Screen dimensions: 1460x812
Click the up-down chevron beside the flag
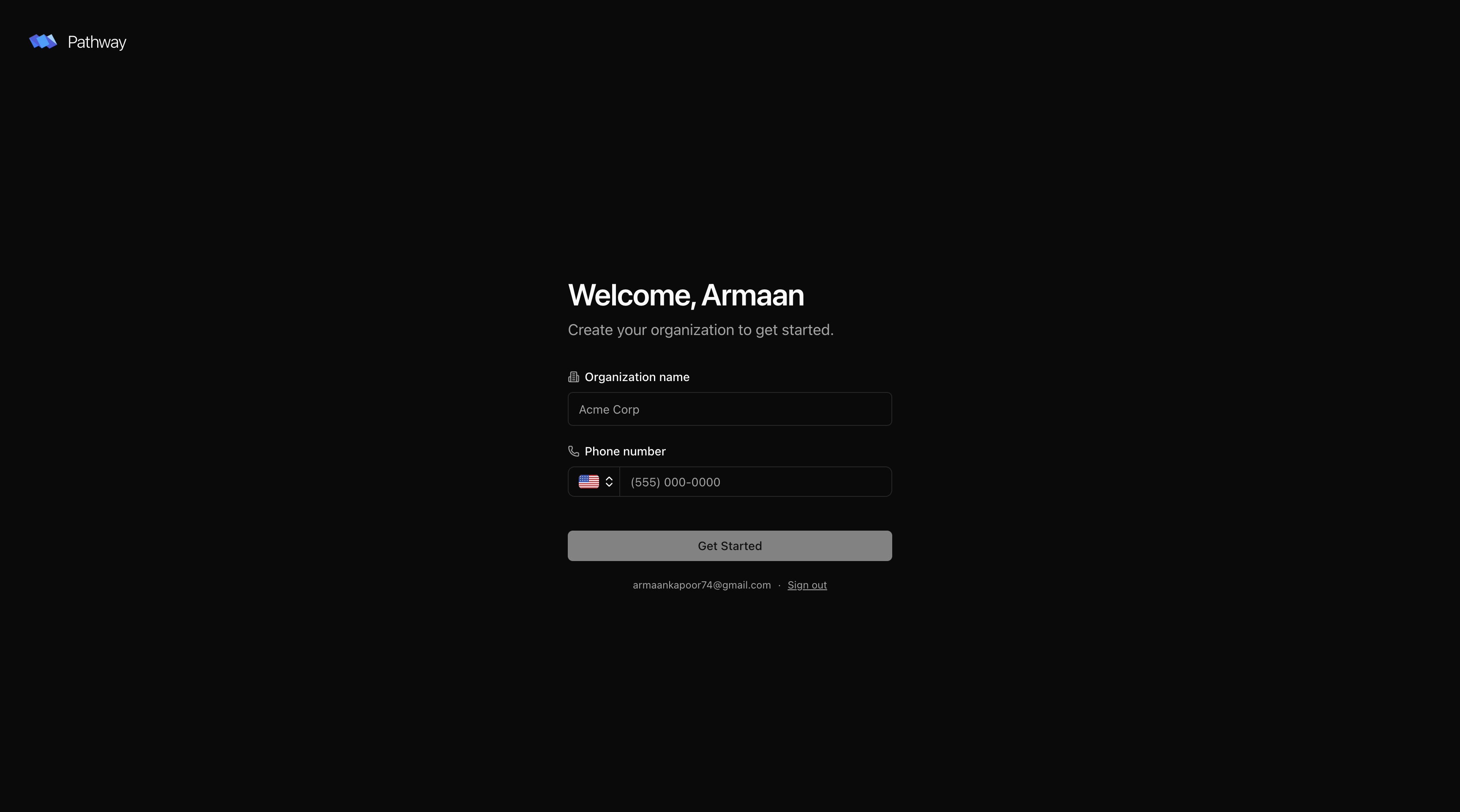point(609,482)
